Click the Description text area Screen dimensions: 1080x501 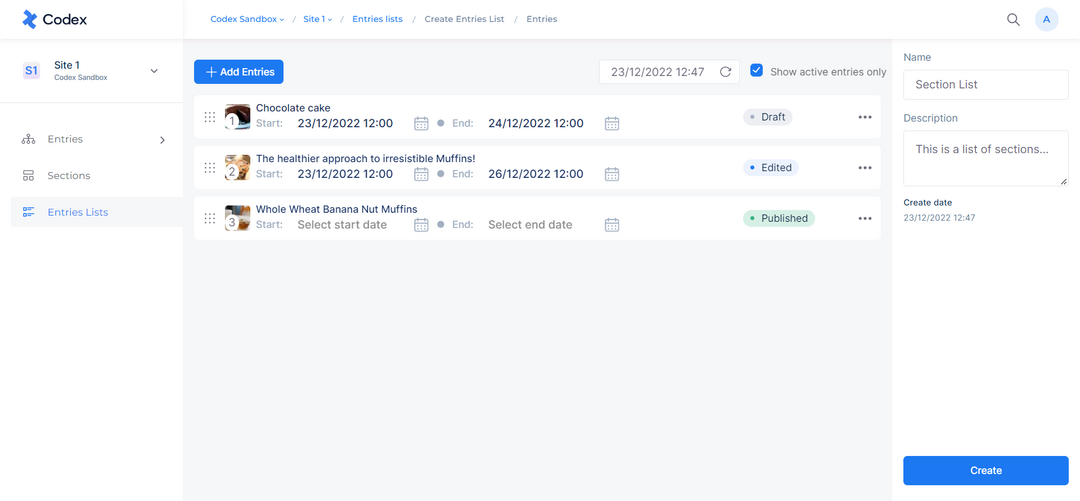coord(986,159)
